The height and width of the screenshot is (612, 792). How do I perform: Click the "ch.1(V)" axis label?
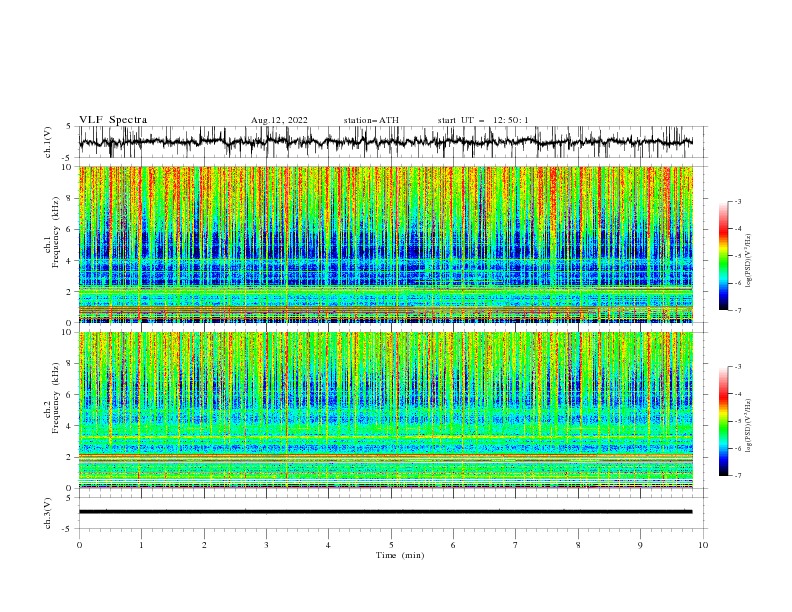coord(48,142)
